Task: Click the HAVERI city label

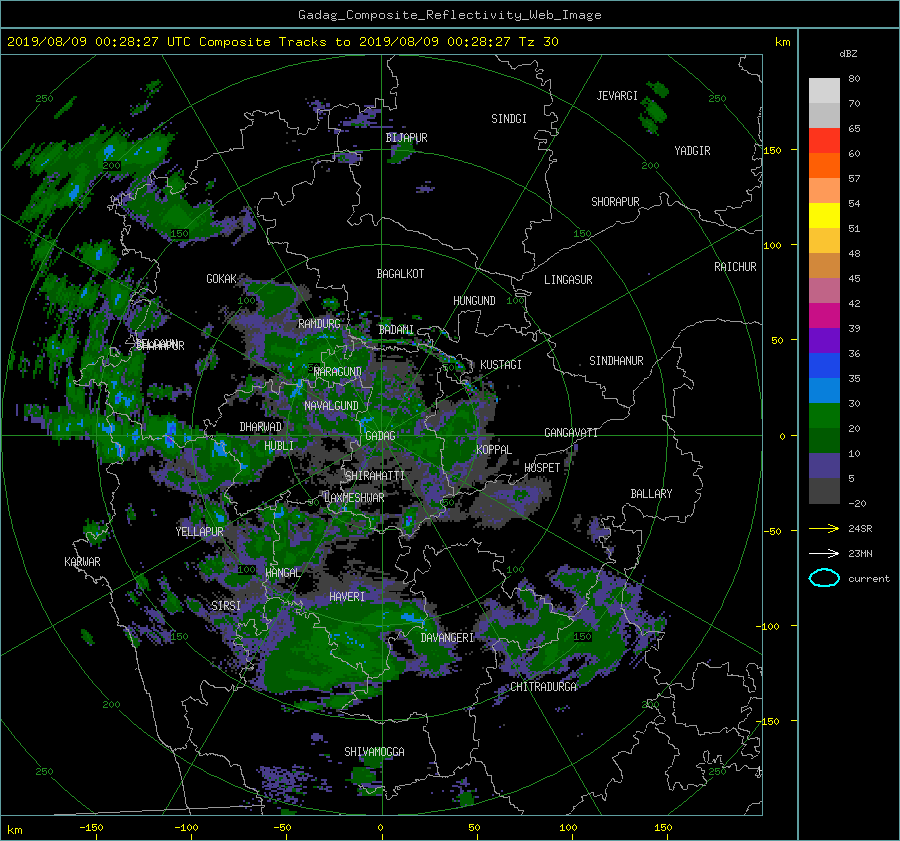Action: coord(347,597)
